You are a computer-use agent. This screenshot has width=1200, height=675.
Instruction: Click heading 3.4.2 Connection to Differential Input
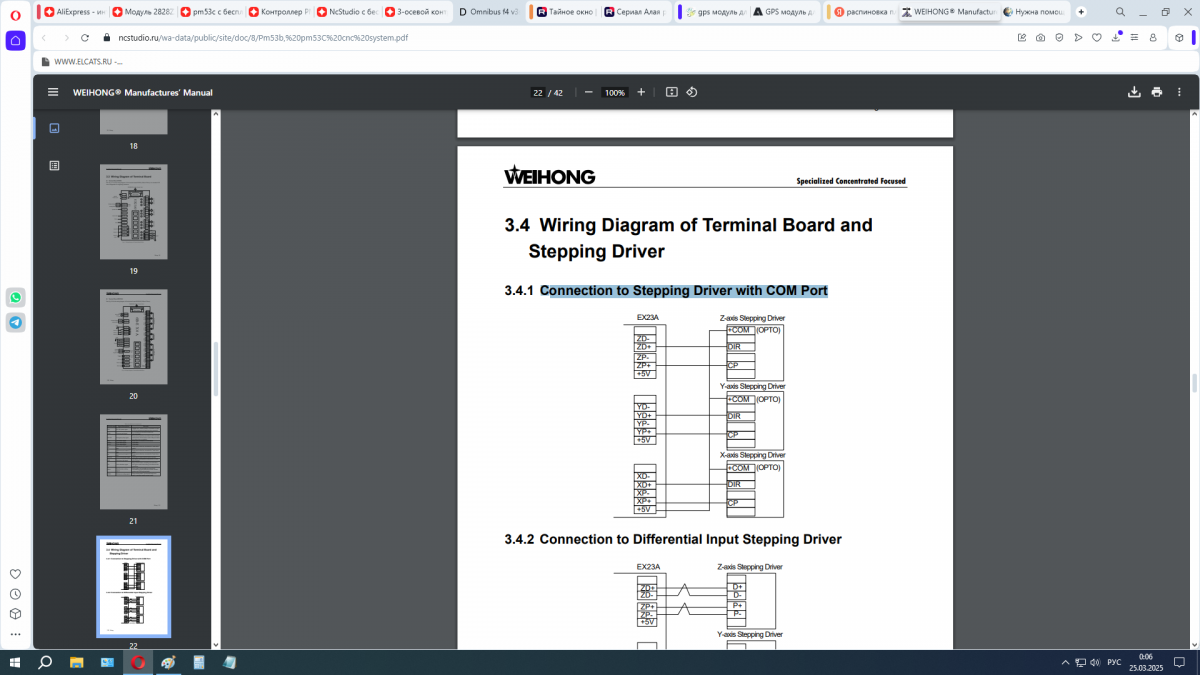pos(673,539)
